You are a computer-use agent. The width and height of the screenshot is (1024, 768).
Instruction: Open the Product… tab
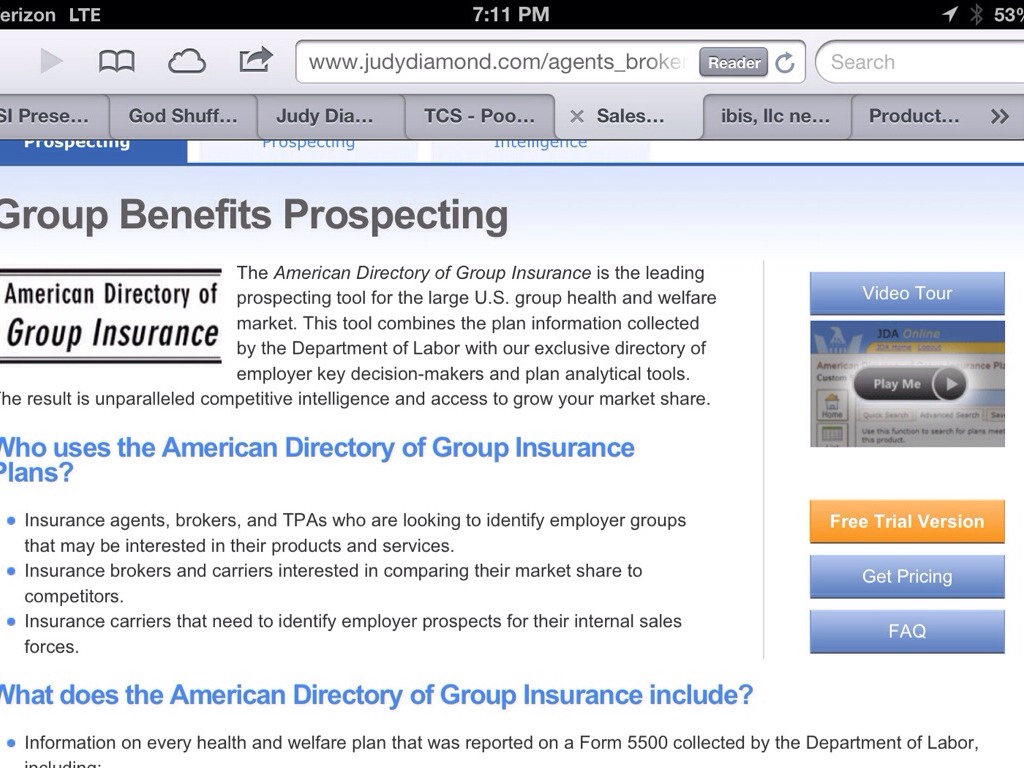point(913,116)
